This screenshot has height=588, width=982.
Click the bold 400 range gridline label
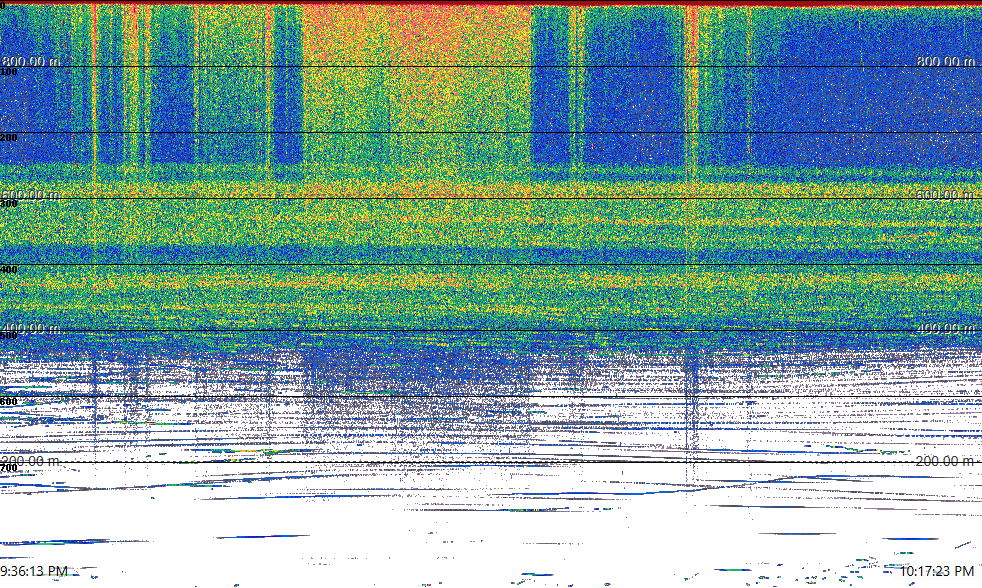click(9, 270)
